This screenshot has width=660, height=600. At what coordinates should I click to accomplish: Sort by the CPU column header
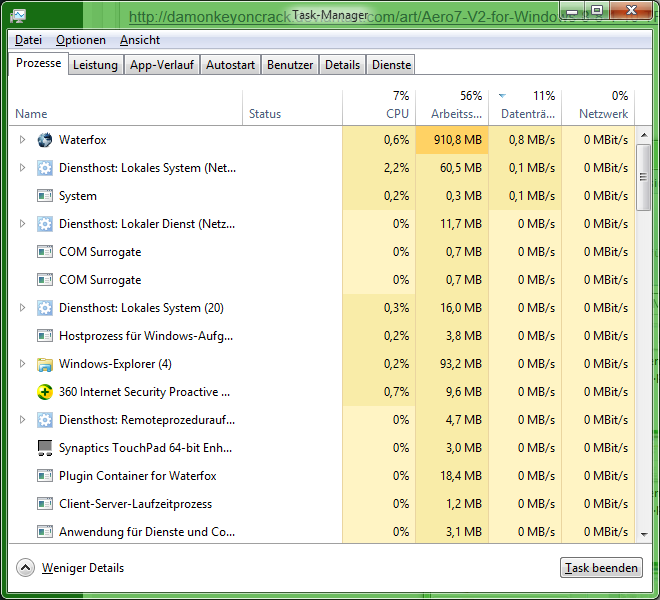pyautogui.click(x=379, y=108)
